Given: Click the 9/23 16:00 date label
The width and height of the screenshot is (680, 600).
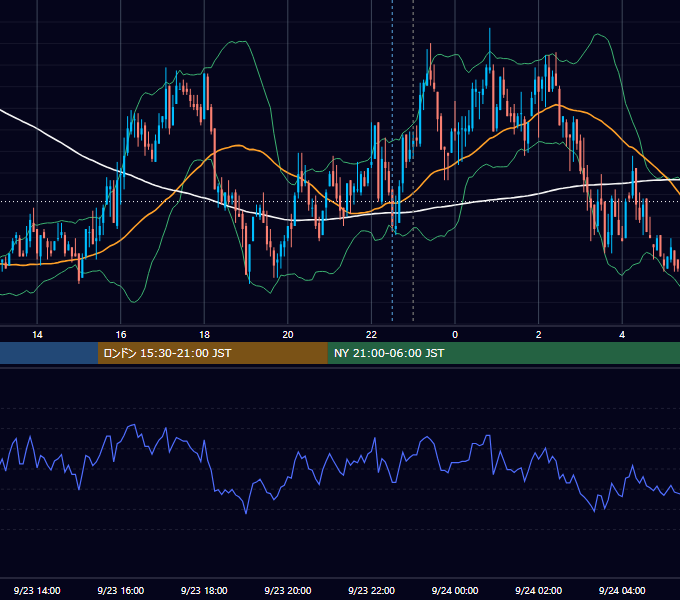Looking at the screenshot, I should pos(121,590).
